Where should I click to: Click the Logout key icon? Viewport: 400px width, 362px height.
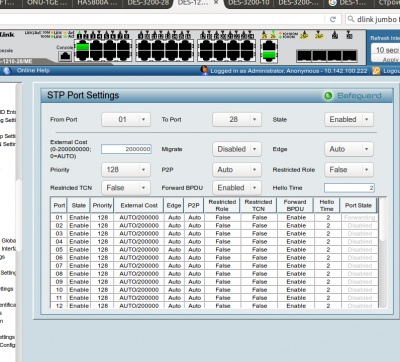click(376, 71)
